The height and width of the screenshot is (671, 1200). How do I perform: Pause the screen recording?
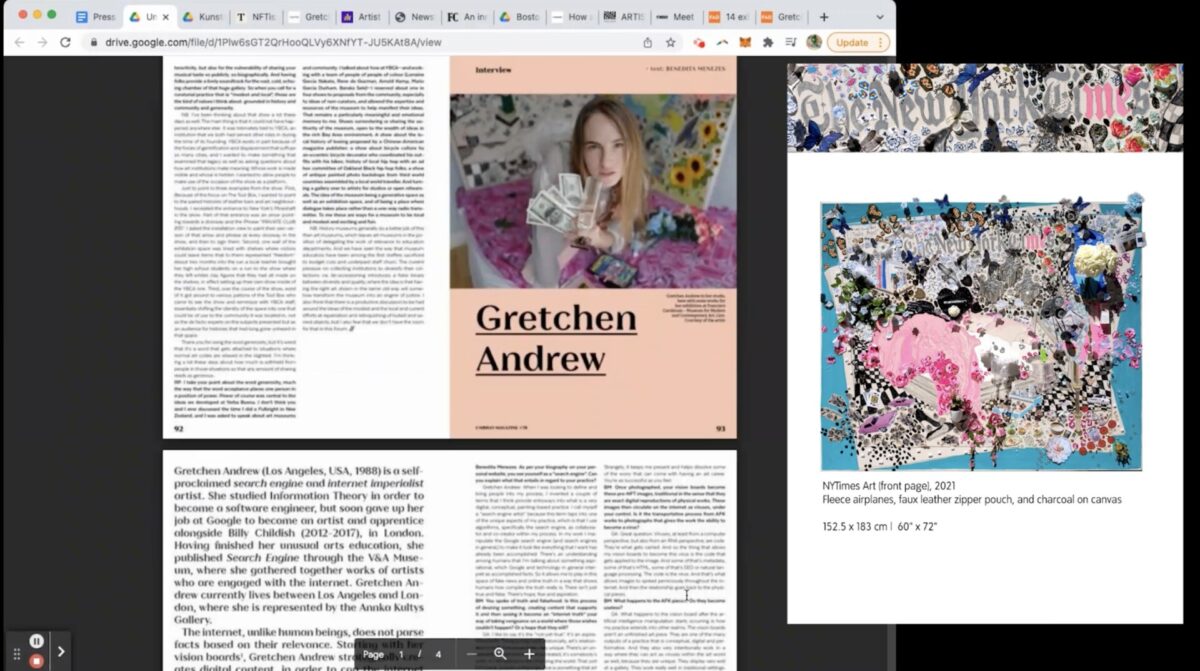click(x=36, y=641)
